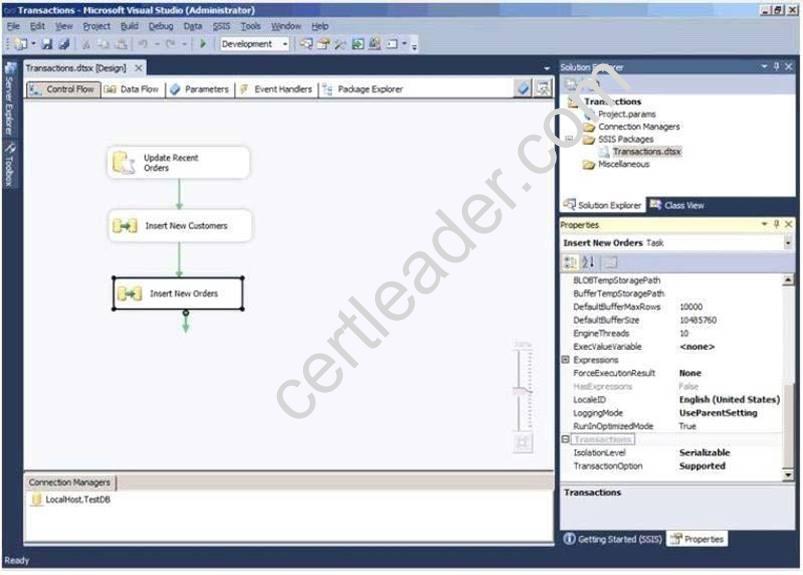Click the SSIS Toolbox icon at designer top-right
The image size is (803, 575).
tap(543, 89)
